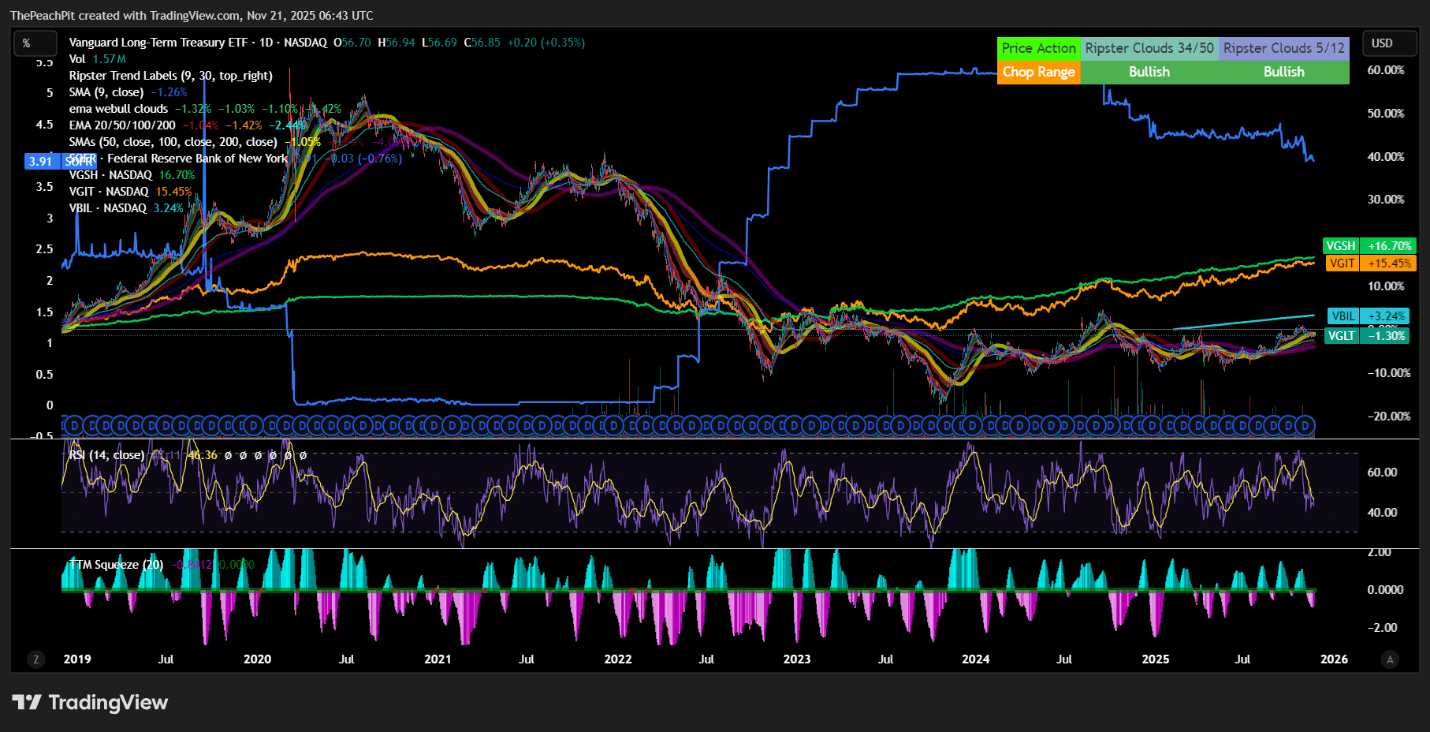Select the orange VGIT price axis label
The width and height of the screenshot is (1430, 732).
(x=1367, y=262)
